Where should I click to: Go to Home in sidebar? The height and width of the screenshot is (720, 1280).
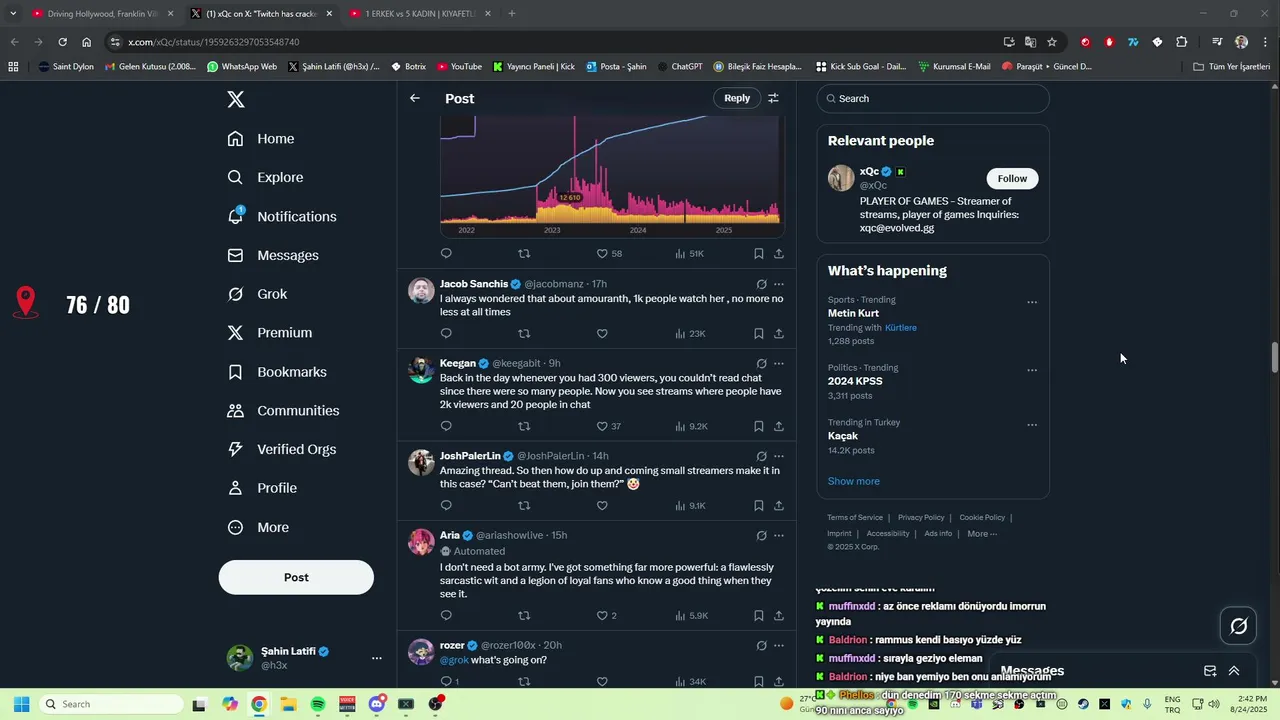click(x=261, y=139)
